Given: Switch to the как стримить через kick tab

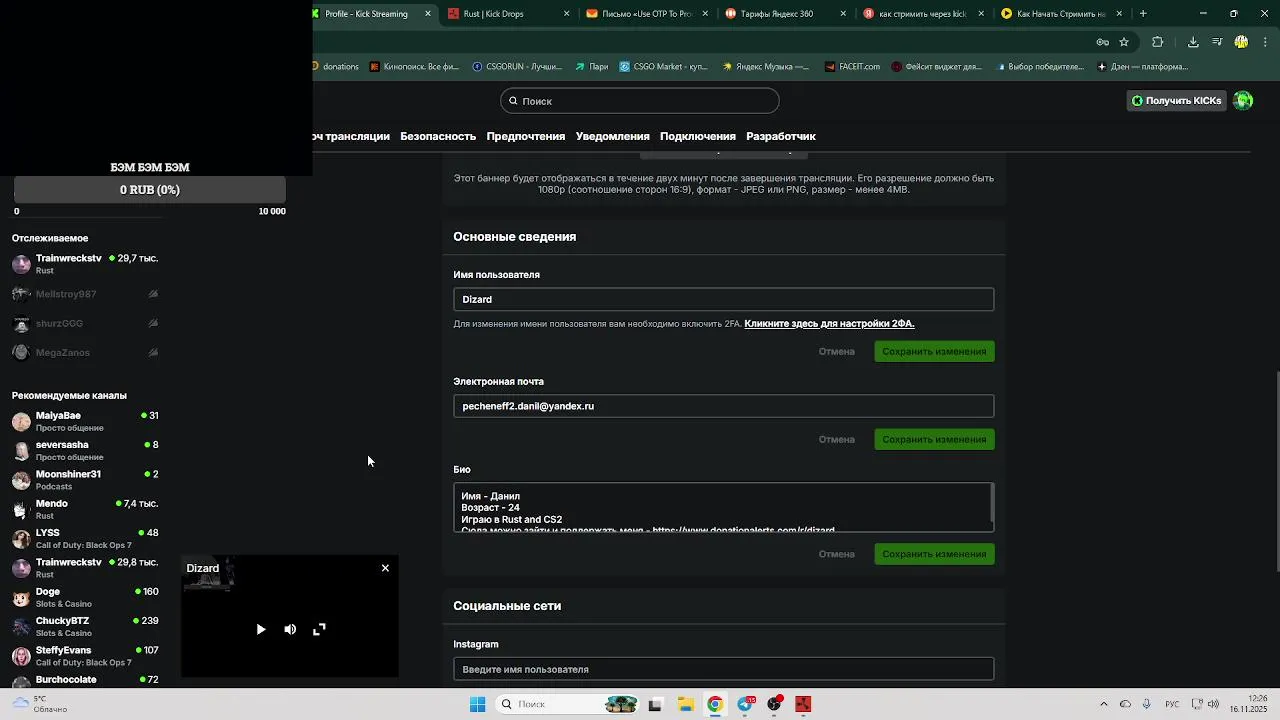Looking at the screenshot, I should pyautogui.click(x=921, y=14).
